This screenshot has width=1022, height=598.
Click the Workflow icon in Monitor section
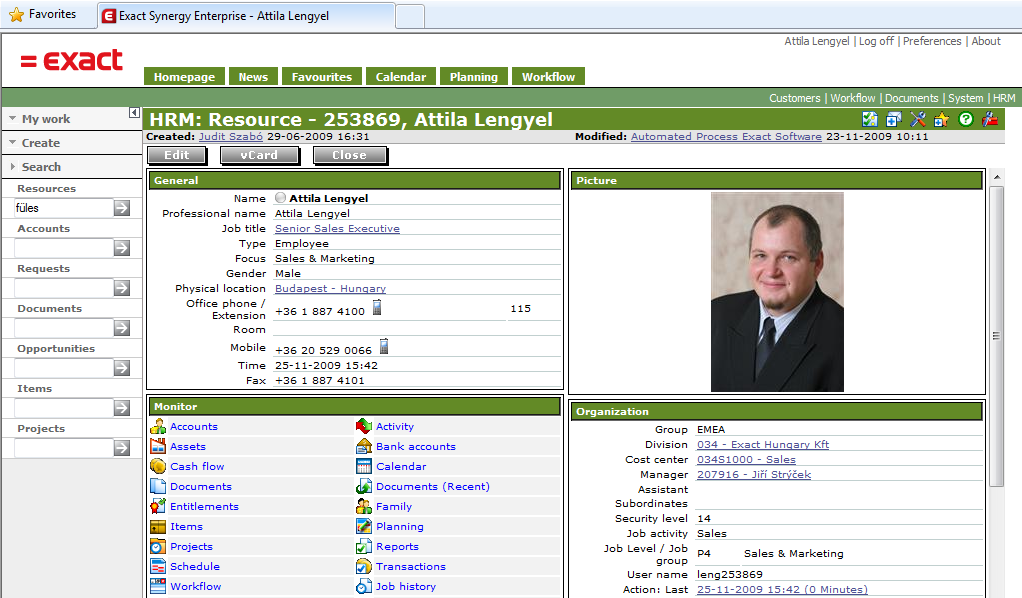(158, 586)
